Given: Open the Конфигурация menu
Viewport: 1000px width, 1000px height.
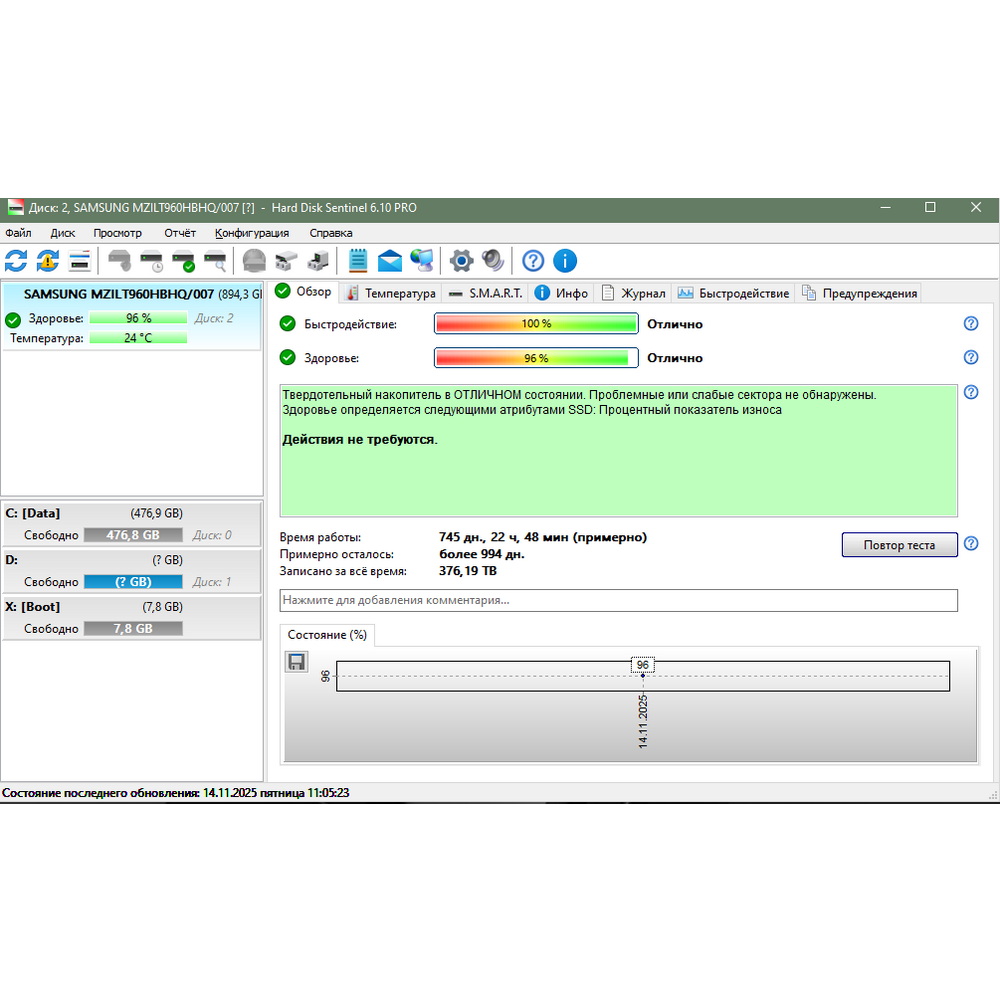Looking at the screenshot, I should pyautogui.click(x=252, y=233).
